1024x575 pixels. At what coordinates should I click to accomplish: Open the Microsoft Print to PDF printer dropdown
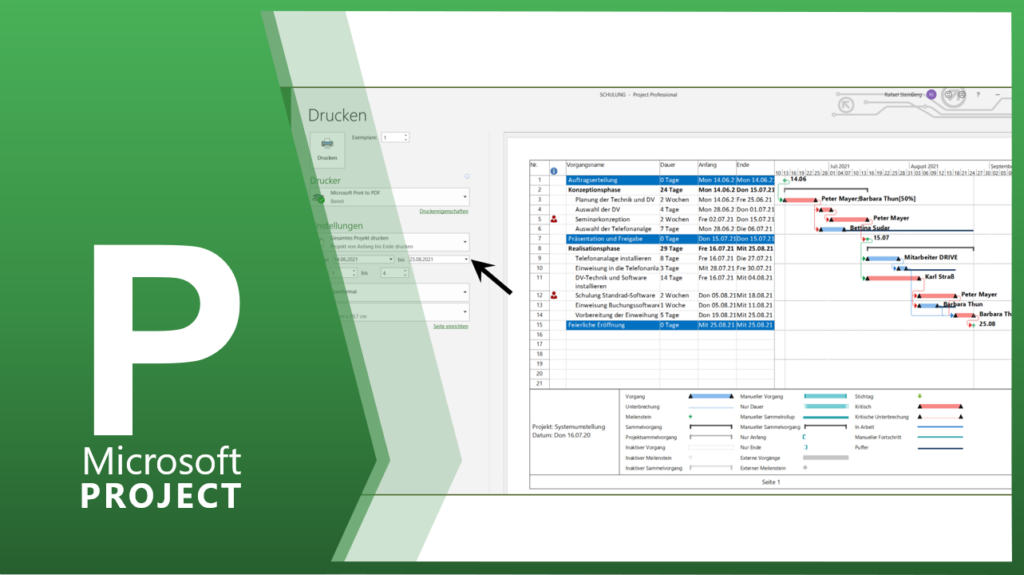(x=391, y=197)
